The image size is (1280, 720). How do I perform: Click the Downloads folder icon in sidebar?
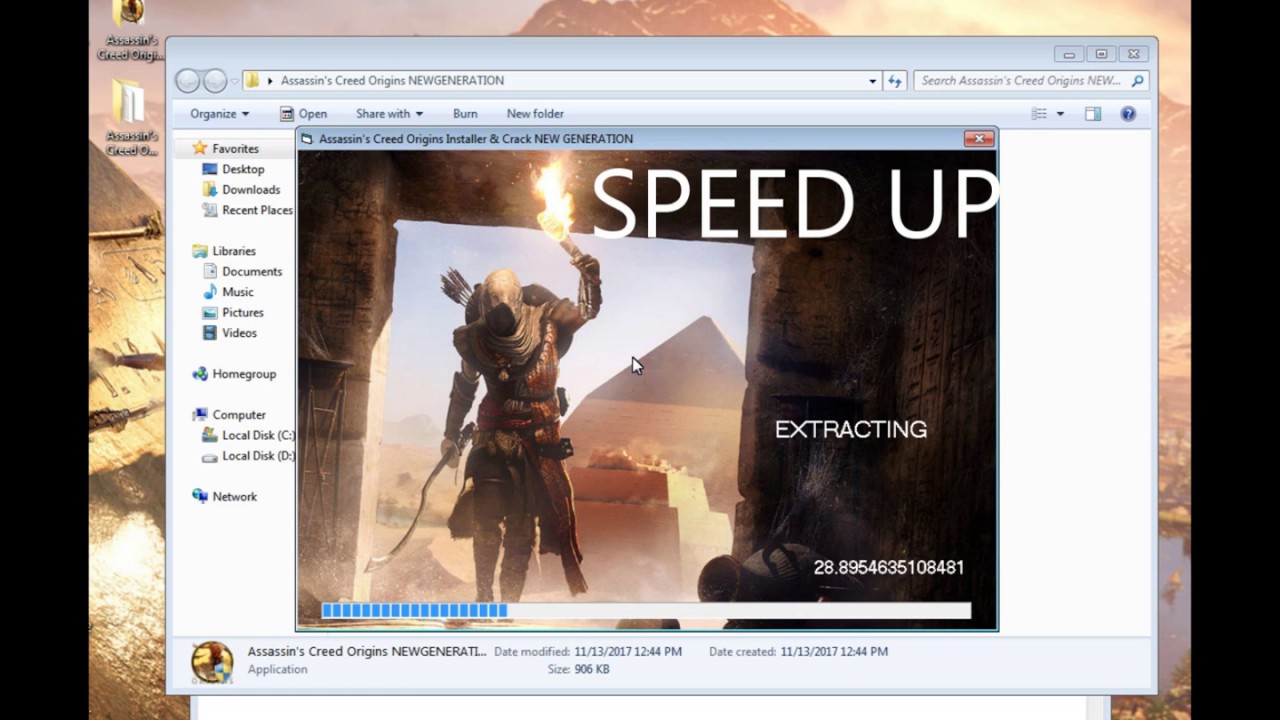(x=210, y=189)
